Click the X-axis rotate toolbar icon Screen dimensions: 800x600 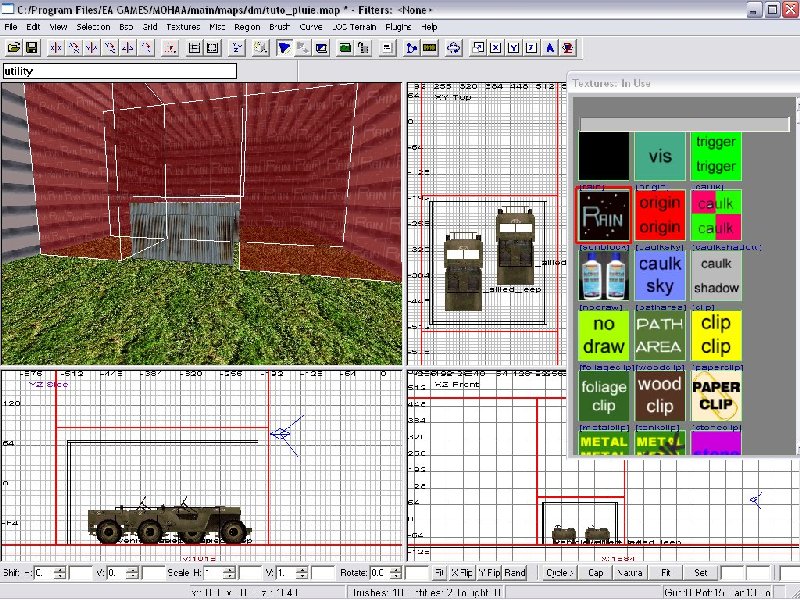click(x=74, y=48)
